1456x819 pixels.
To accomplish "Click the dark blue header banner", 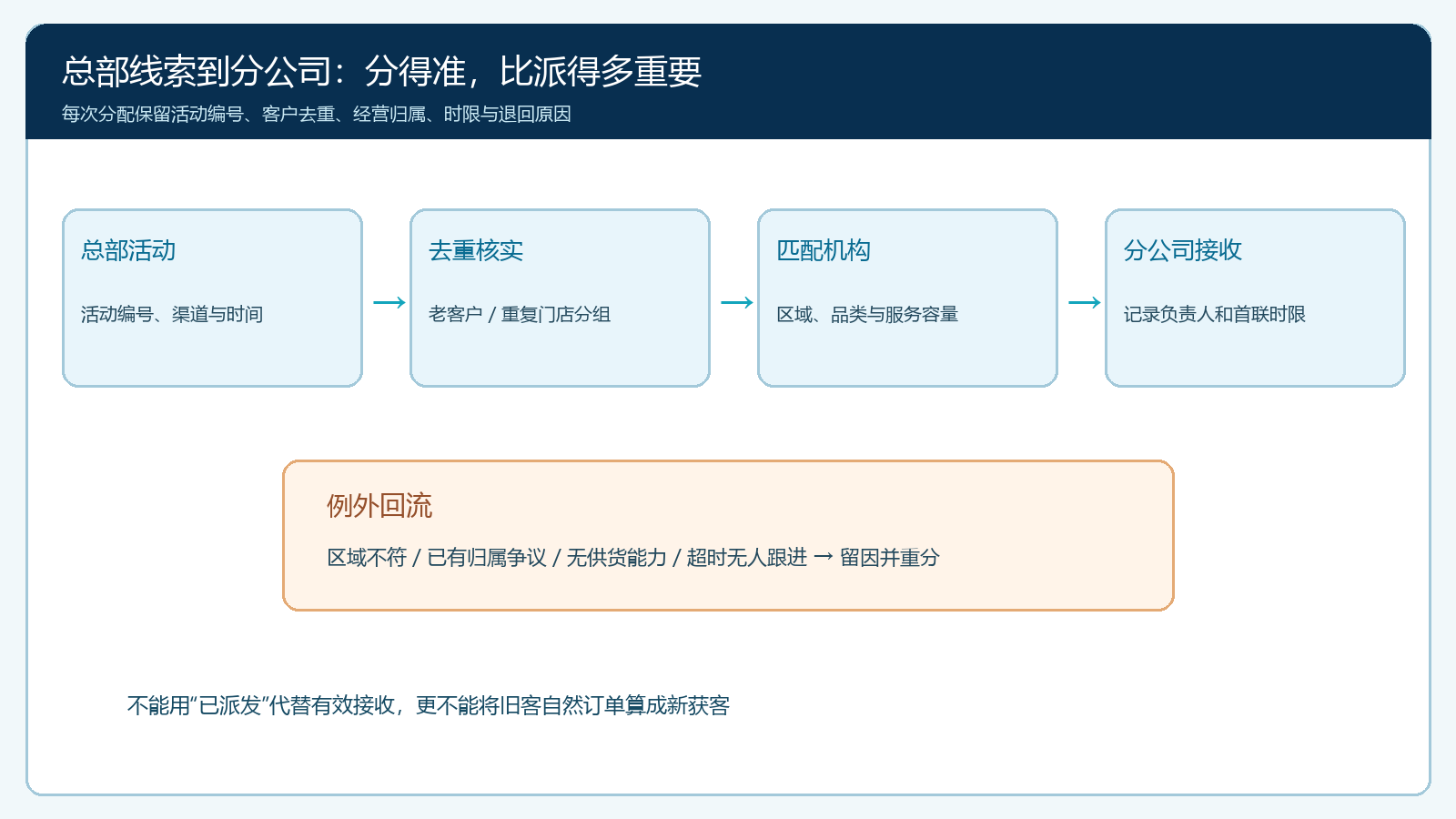I will 728,82.
